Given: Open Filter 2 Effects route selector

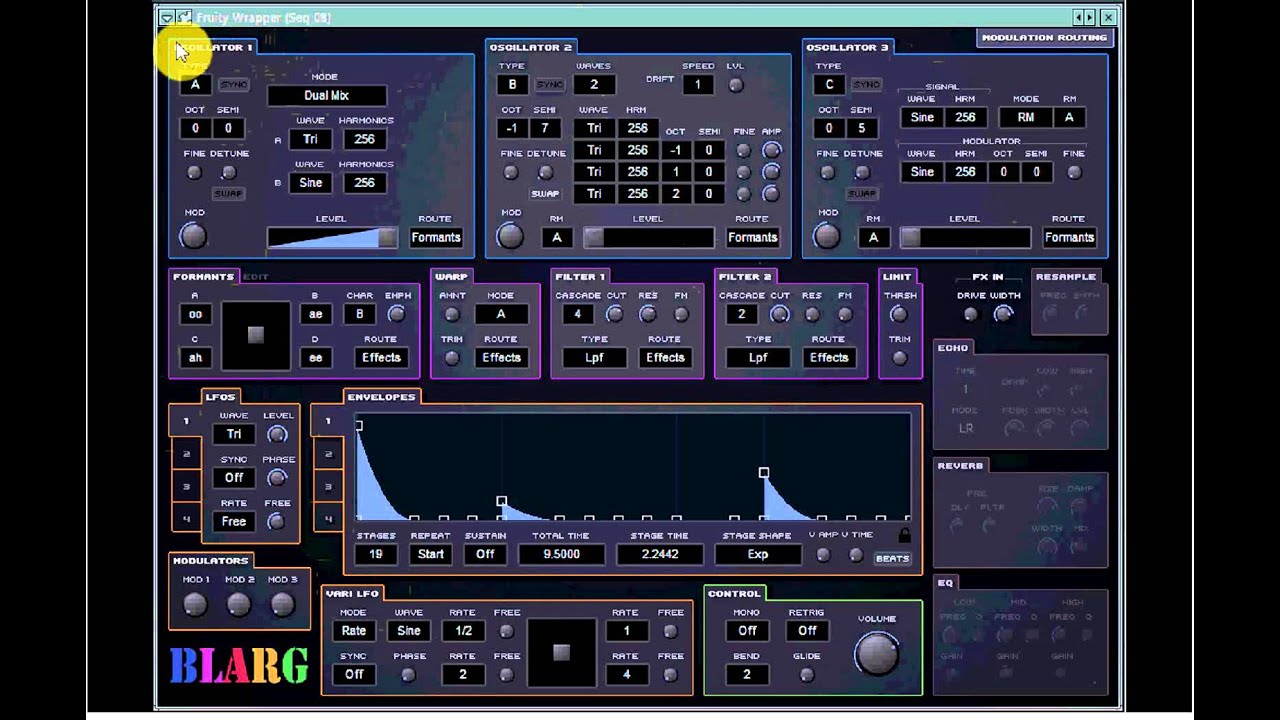Looking at the screenshot, I should click(x=829, y=358).
